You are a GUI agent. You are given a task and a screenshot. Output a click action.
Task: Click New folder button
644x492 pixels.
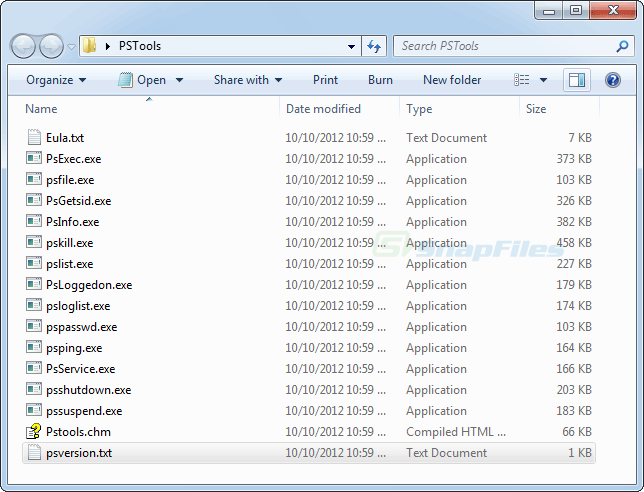tap(452, 80)
